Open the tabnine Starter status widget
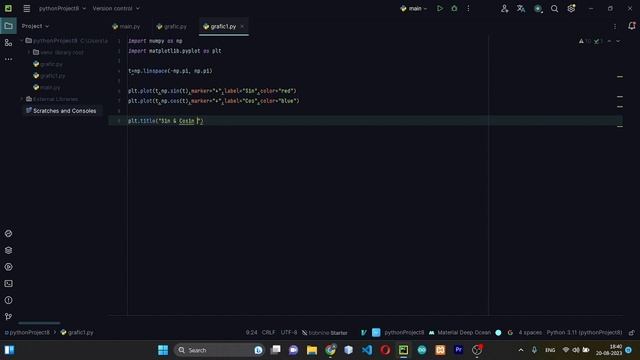 tap(325, 333)
